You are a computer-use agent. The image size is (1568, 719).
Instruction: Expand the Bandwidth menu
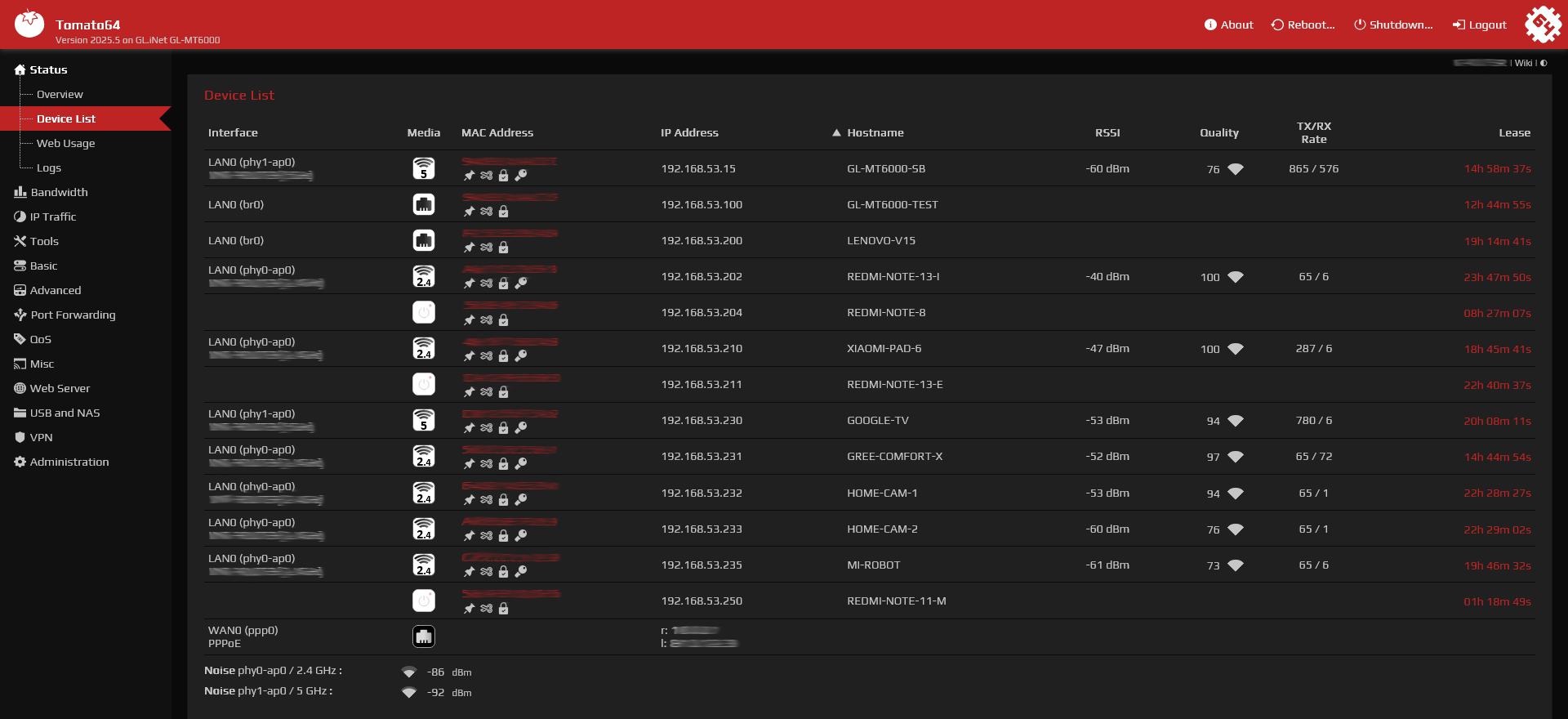point(51,192)
